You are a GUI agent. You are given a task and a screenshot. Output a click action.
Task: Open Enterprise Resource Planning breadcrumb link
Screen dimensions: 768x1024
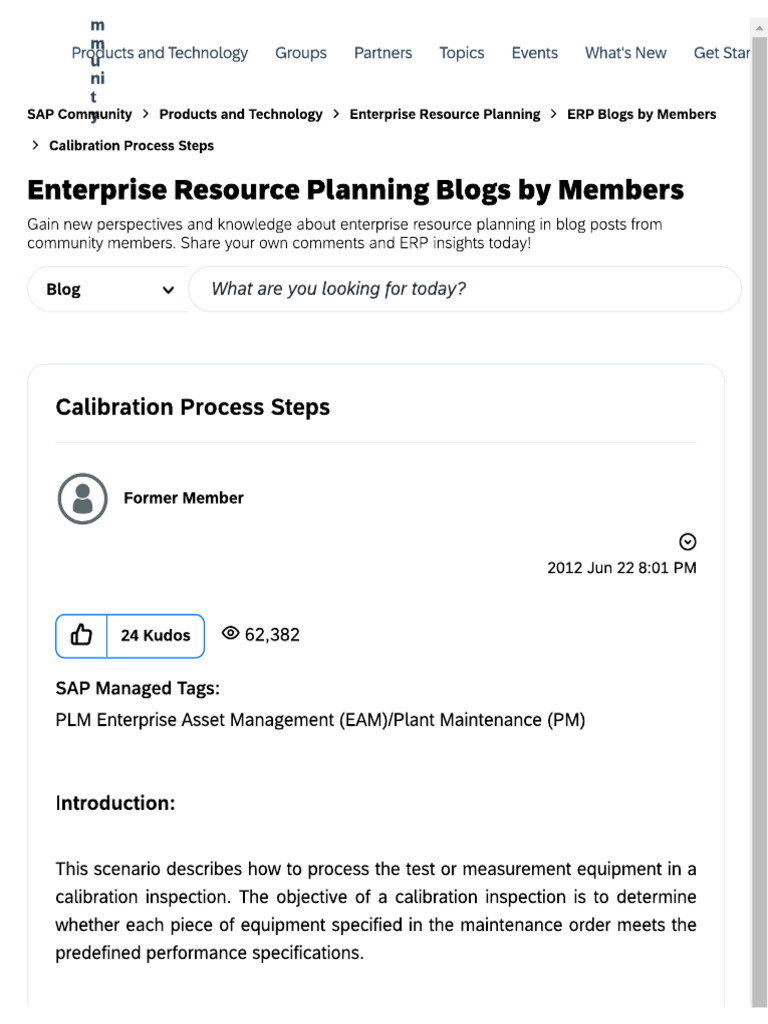tap(445, 114)
